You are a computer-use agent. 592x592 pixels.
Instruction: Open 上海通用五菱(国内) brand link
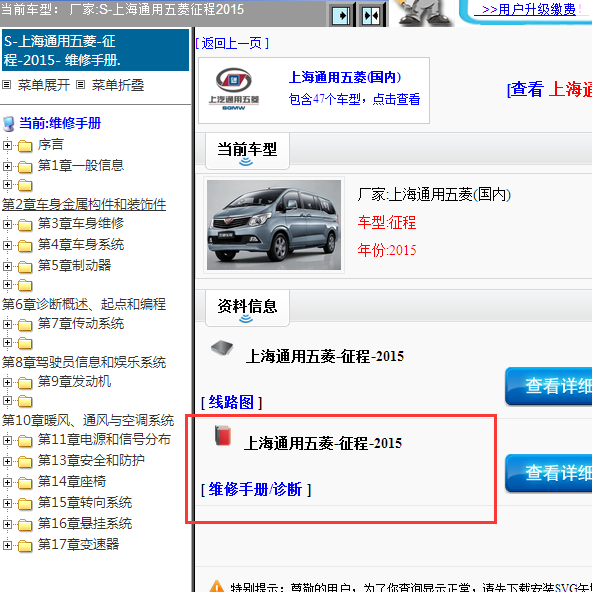click(x=345, y=77)
